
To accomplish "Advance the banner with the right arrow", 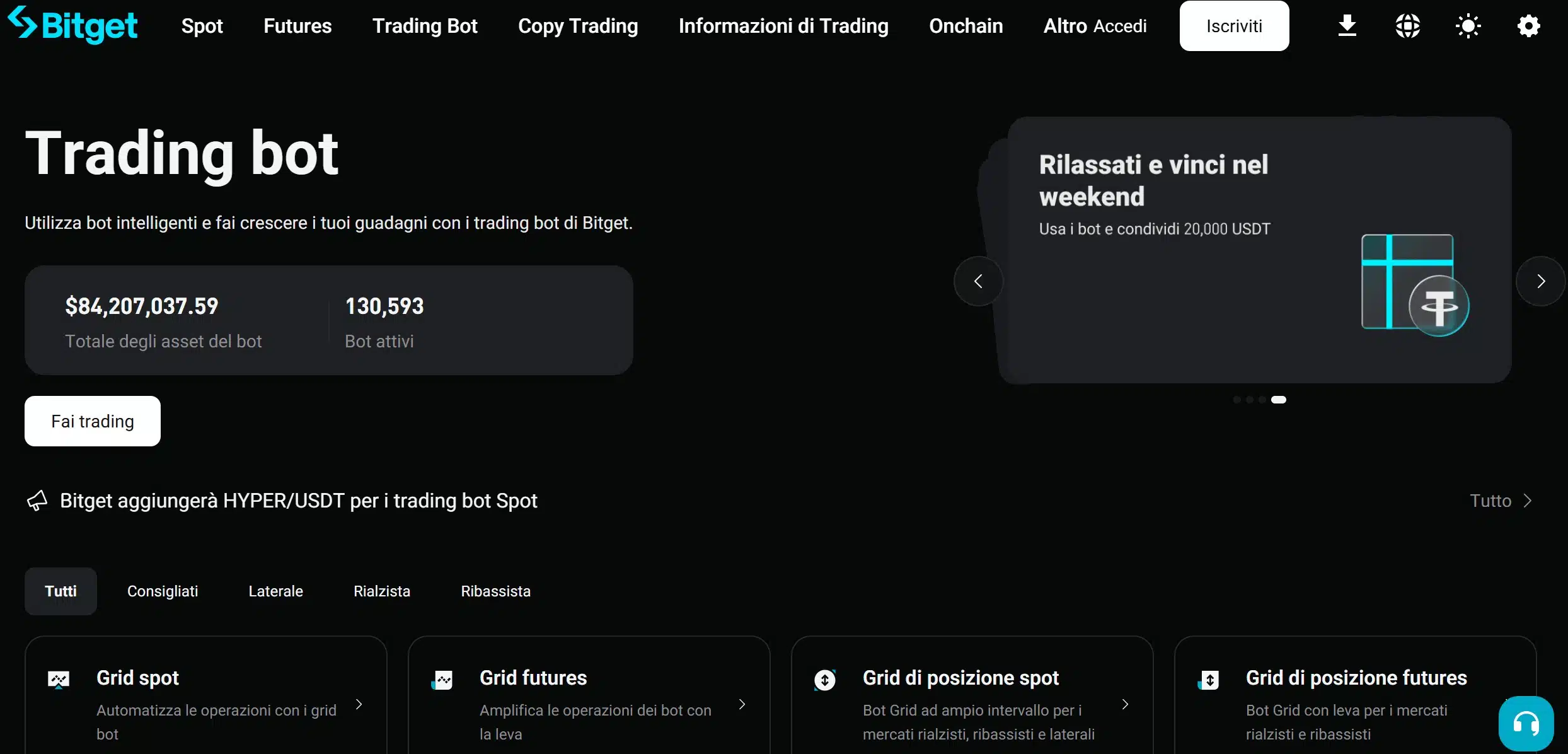I will [1542, 281].
